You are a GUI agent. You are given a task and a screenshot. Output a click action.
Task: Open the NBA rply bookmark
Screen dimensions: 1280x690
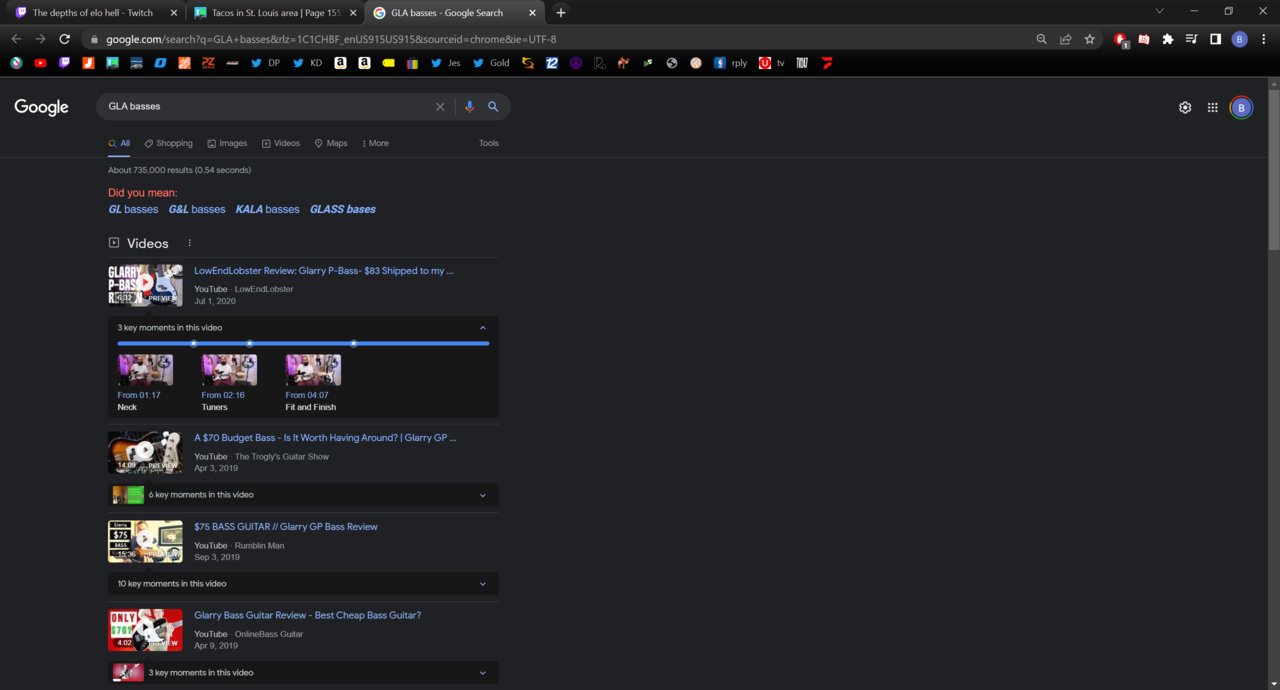(x=731, y=63)
